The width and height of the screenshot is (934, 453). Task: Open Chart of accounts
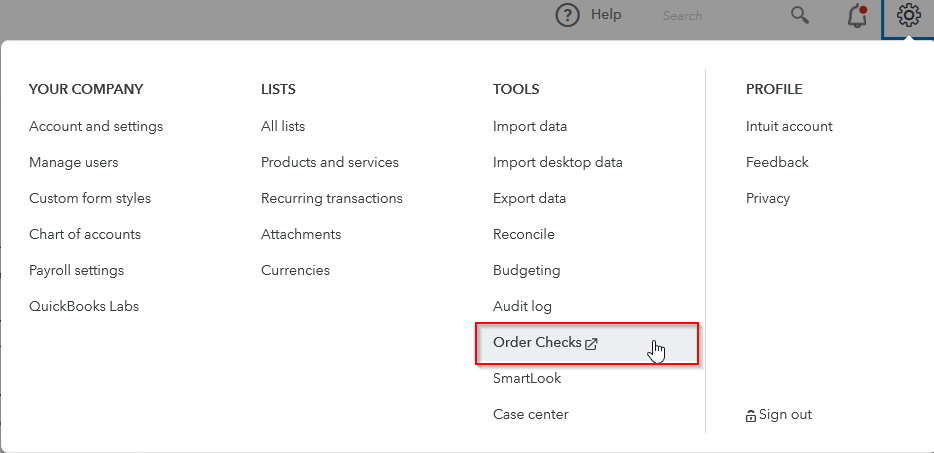(85, 234)
